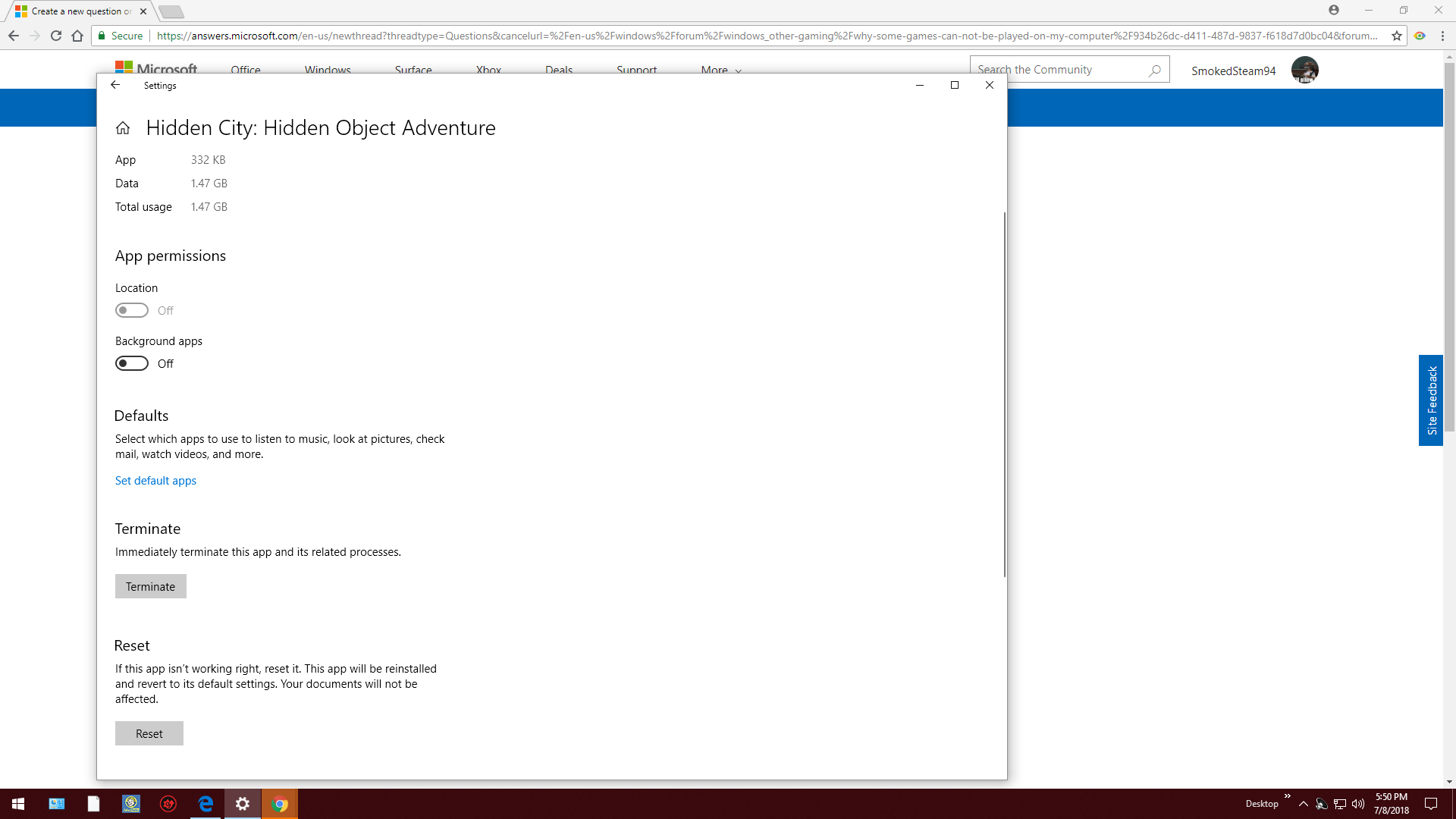Click the Chrome address bar URL
Viewport: 1456px width, 819px height.
(767, 36)
